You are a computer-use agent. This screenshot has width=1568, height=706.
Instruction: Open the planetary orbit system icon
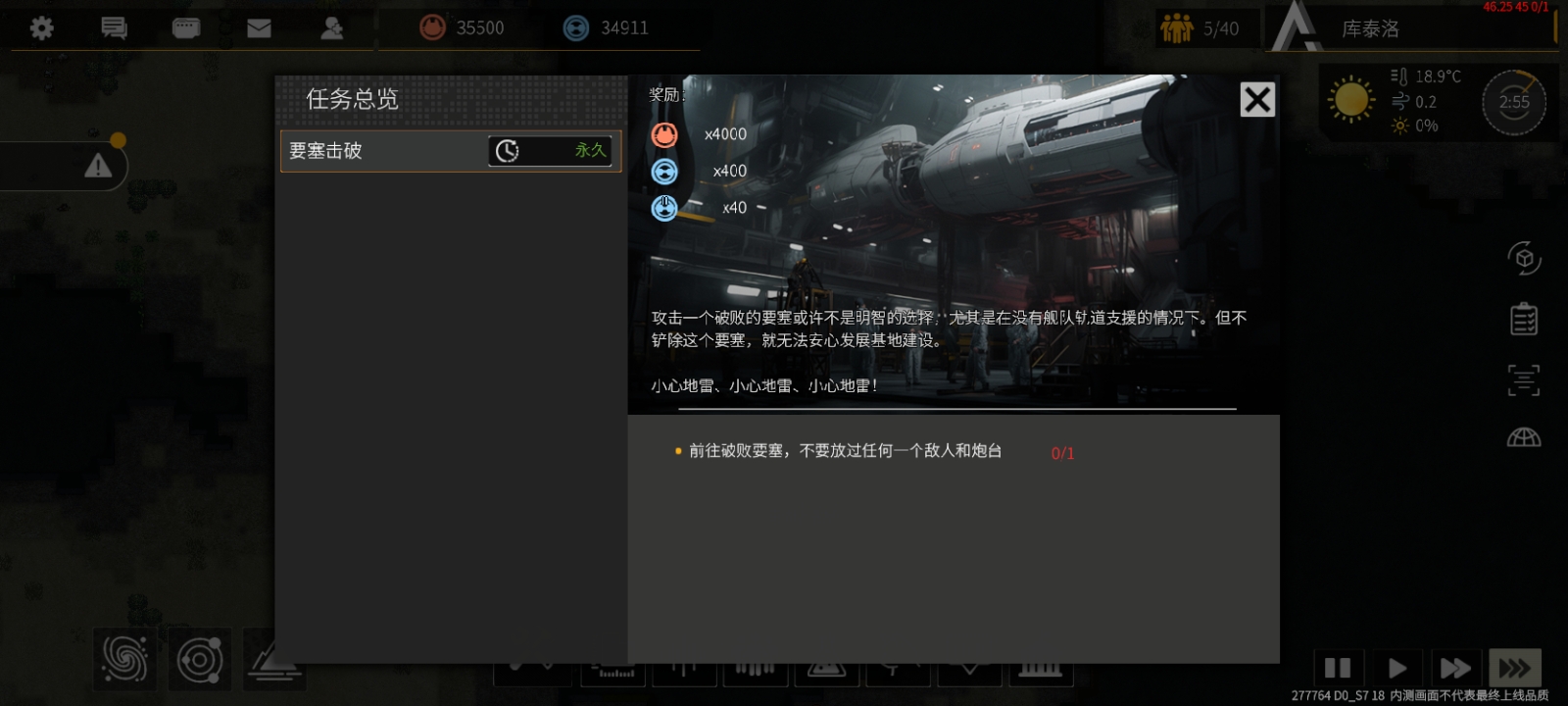199,660
